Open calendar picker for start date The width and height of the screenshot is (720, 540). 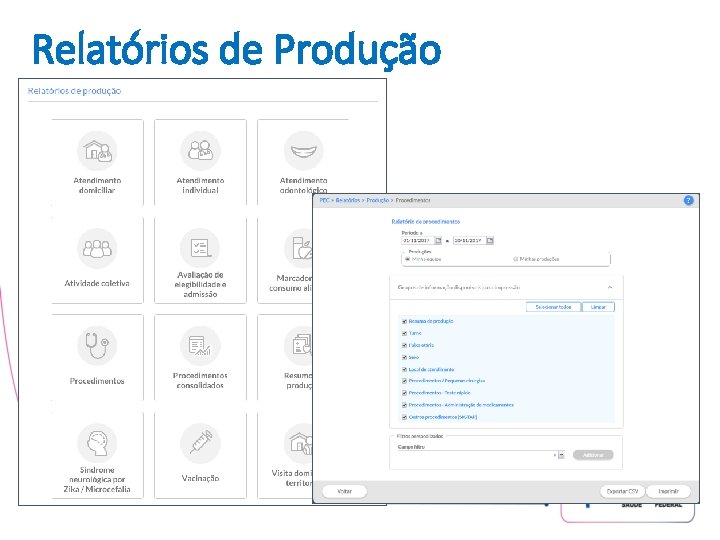tap(438, 241)
